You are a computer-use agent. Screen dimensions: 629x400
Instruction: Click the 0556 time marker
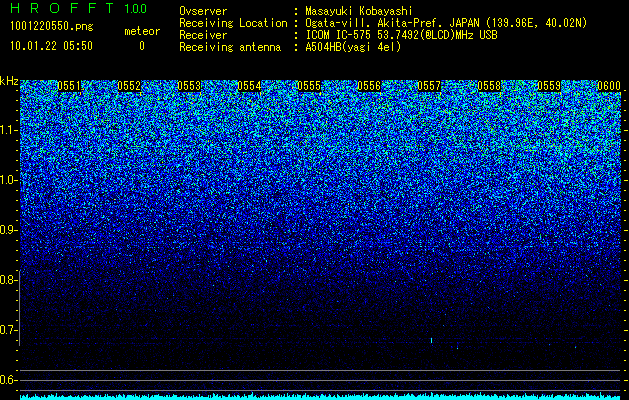click(369, 86)
